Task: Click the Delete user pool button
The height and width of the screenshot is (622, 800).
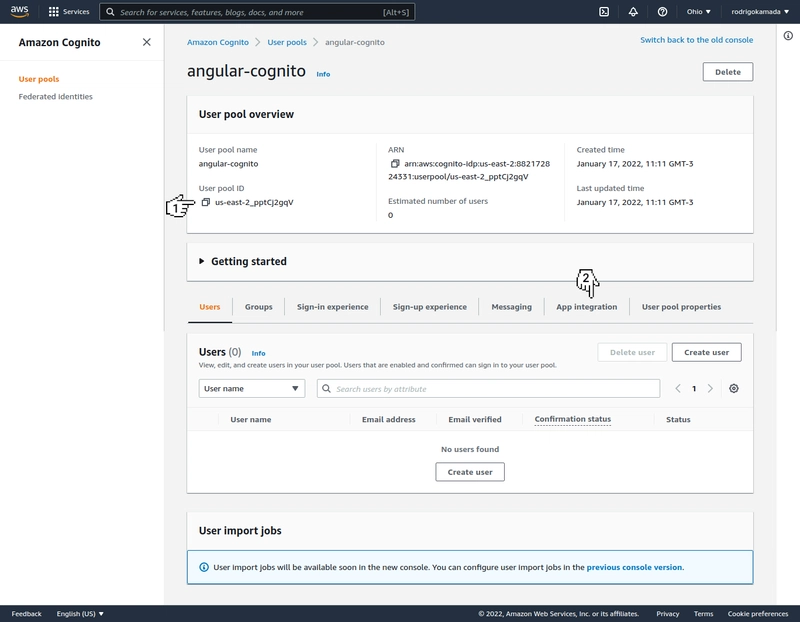Action: click(x=728, y=72)
